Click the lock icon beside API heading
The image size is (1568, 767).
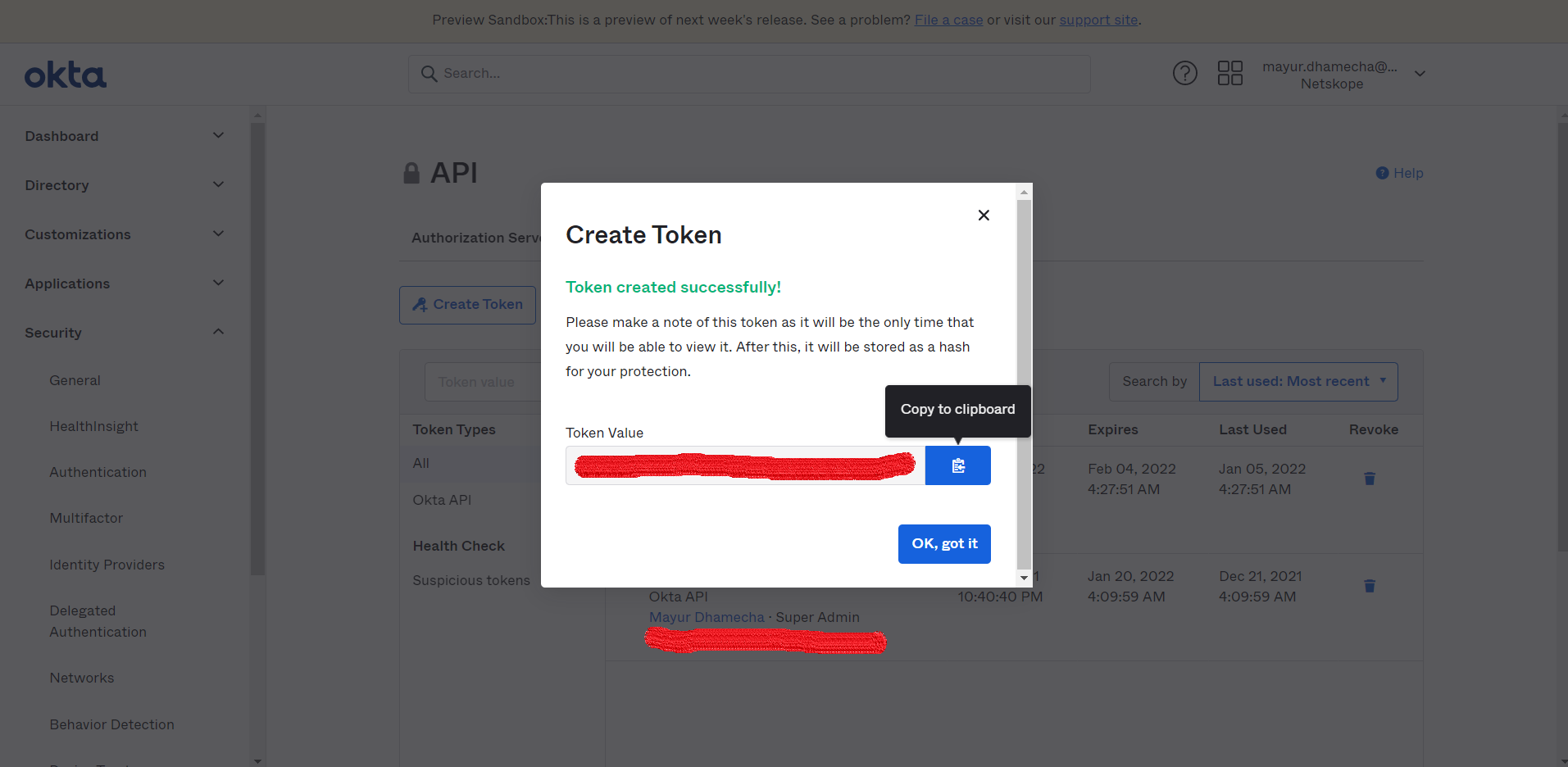click(411, 173)
